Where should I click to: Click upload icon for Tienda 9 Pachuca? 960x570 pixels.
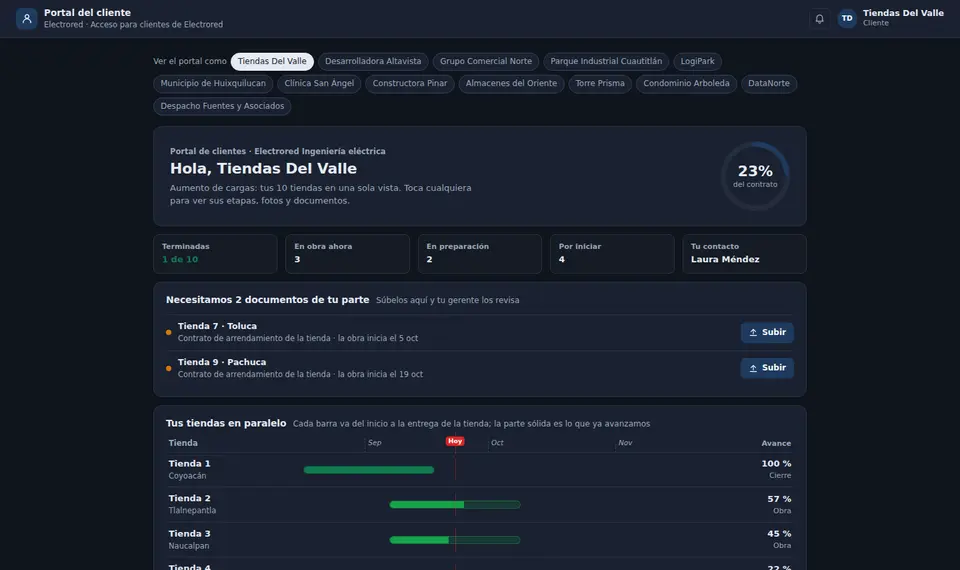click(753, 368)
